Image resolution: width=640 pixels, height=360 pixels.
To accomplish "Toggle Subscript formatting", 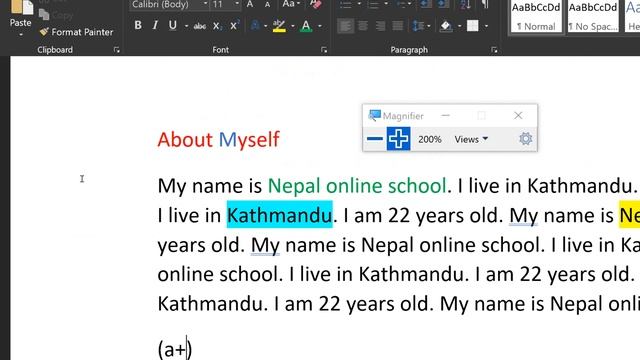I will [x=217, y=26].
